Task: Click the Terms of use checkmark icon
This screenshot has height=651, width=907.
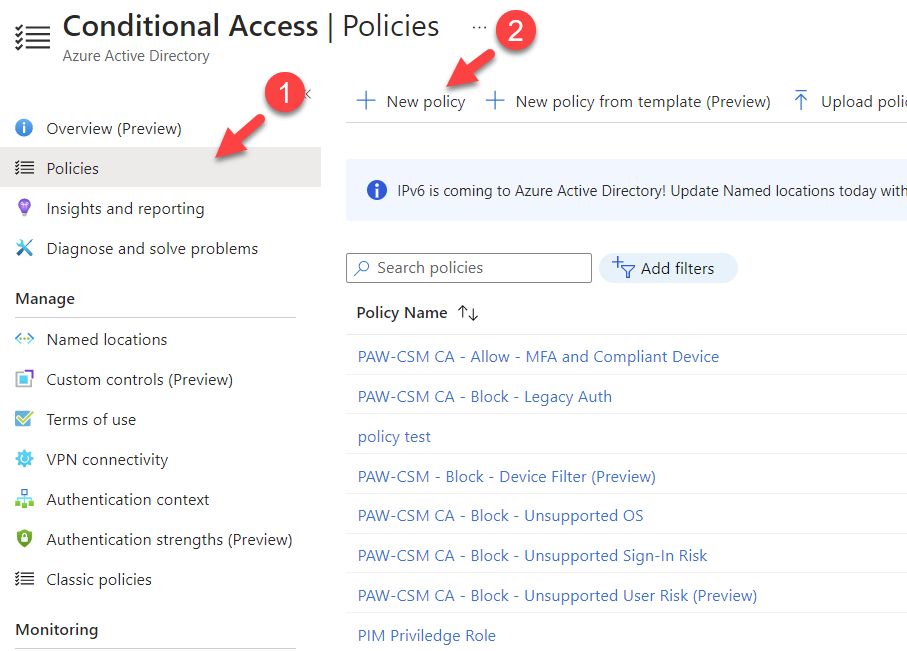Action: tap(25, 419)
